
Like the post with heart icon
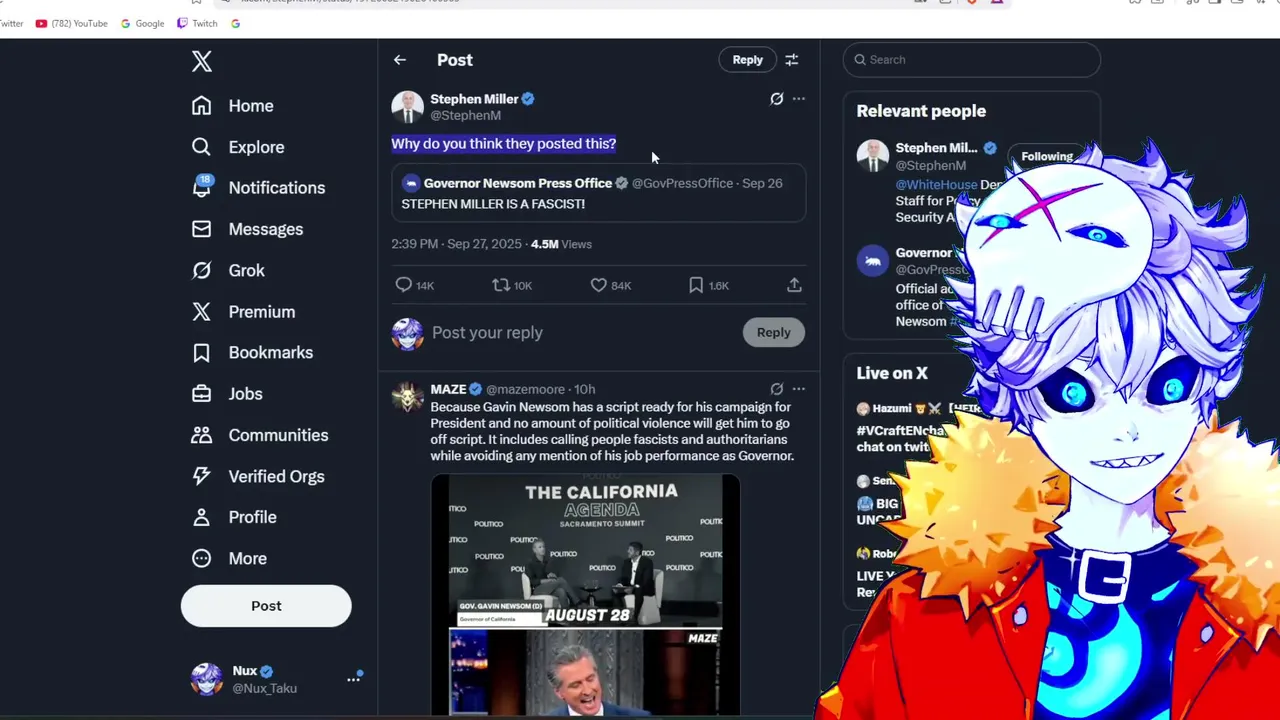[x=599, y=285]
